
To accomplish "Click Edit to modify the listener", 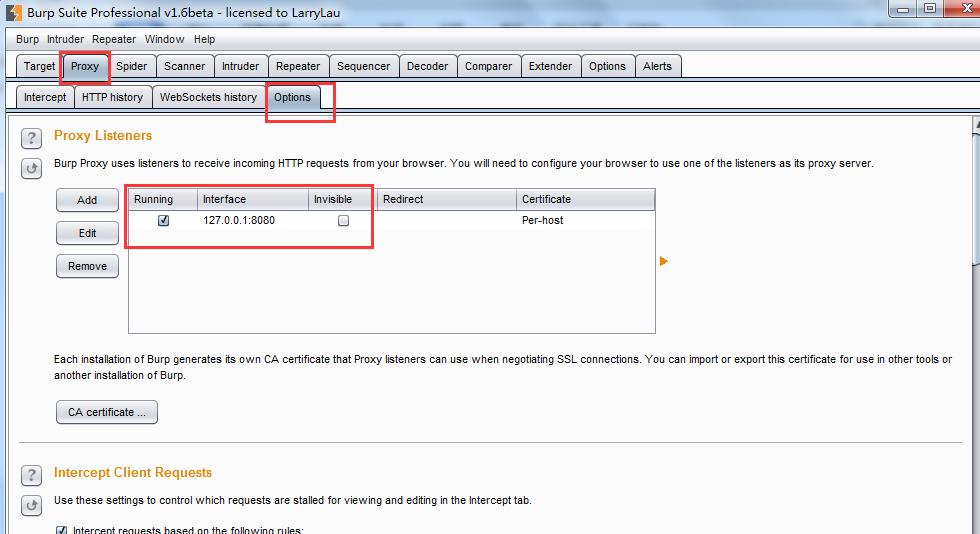I will (x=87, y=233).
